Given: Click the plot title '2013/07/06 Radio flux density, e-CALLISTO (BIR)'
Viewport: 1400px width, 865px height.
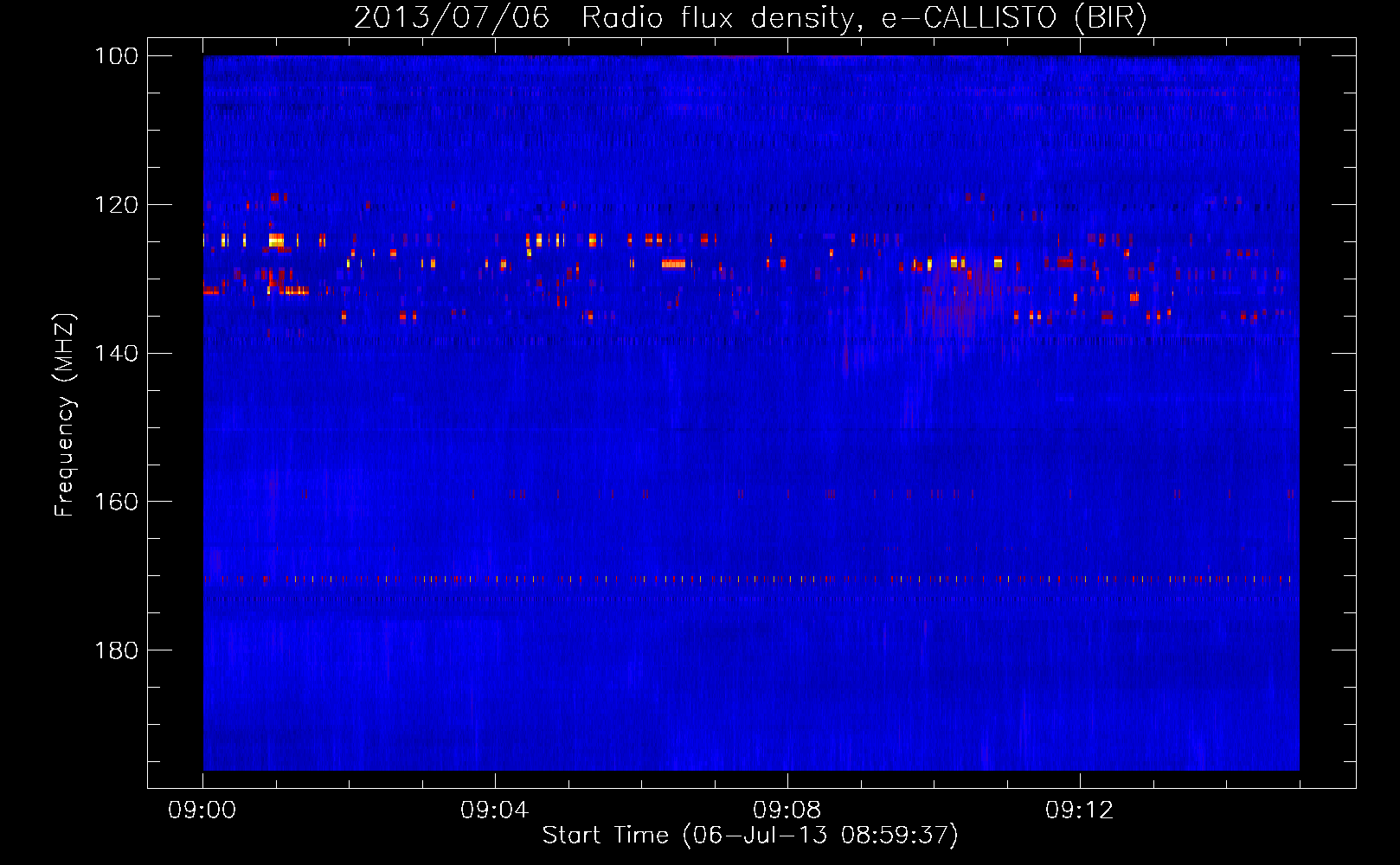Looking at the screenshot, I should [750, 17].
